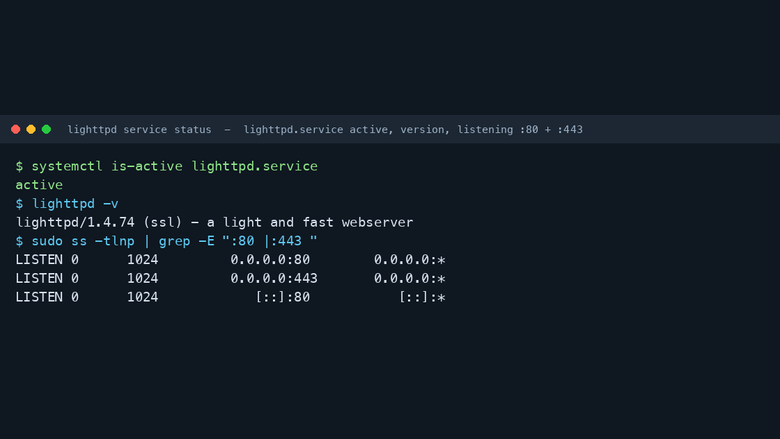Image resolution: width=780 pixels, height=439 pixels.
Task: Click the third LISTEN row's state word
Action: click(x=39, y=297)
